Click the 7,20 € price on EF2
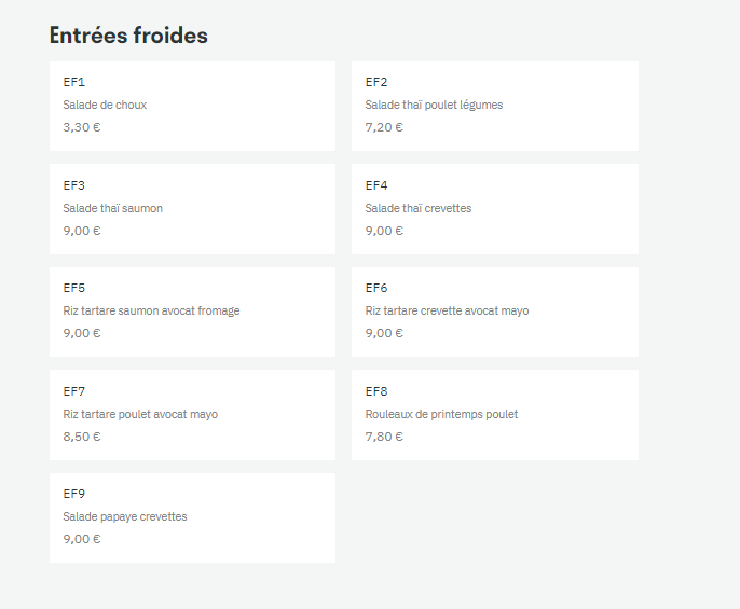The image size is (740, 609). click(384, 127)
